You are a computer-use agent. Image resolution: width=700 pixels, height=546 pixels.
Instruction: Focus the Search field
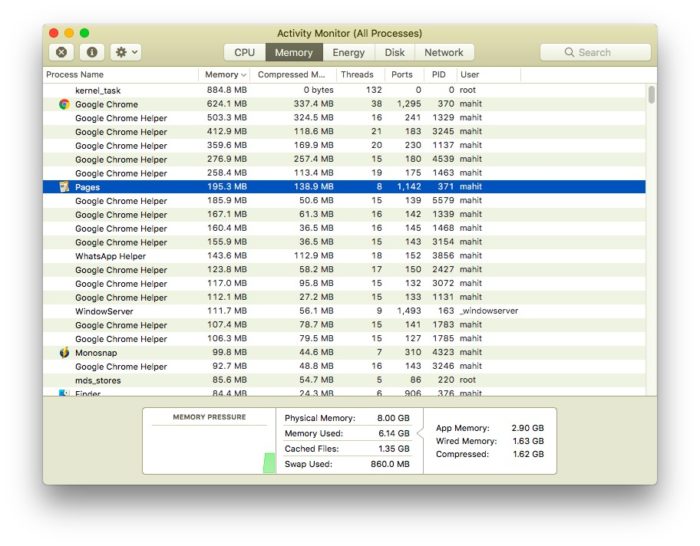tap(595, 52)
